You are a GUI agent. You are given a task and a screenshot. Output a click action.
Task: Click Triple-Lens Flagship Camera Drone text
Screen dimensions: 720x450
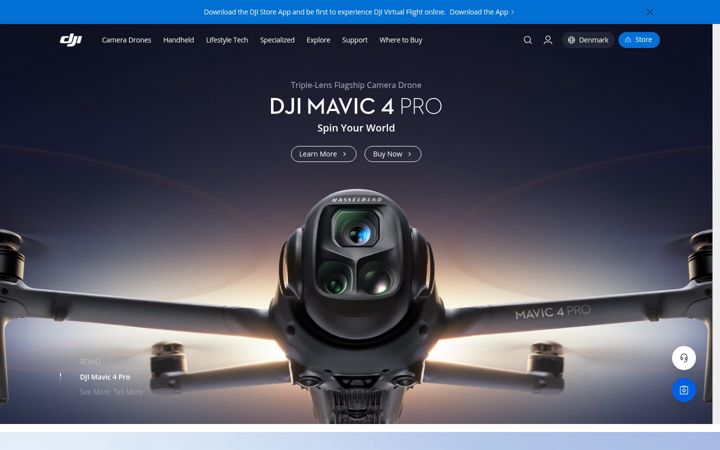(356, 85)
